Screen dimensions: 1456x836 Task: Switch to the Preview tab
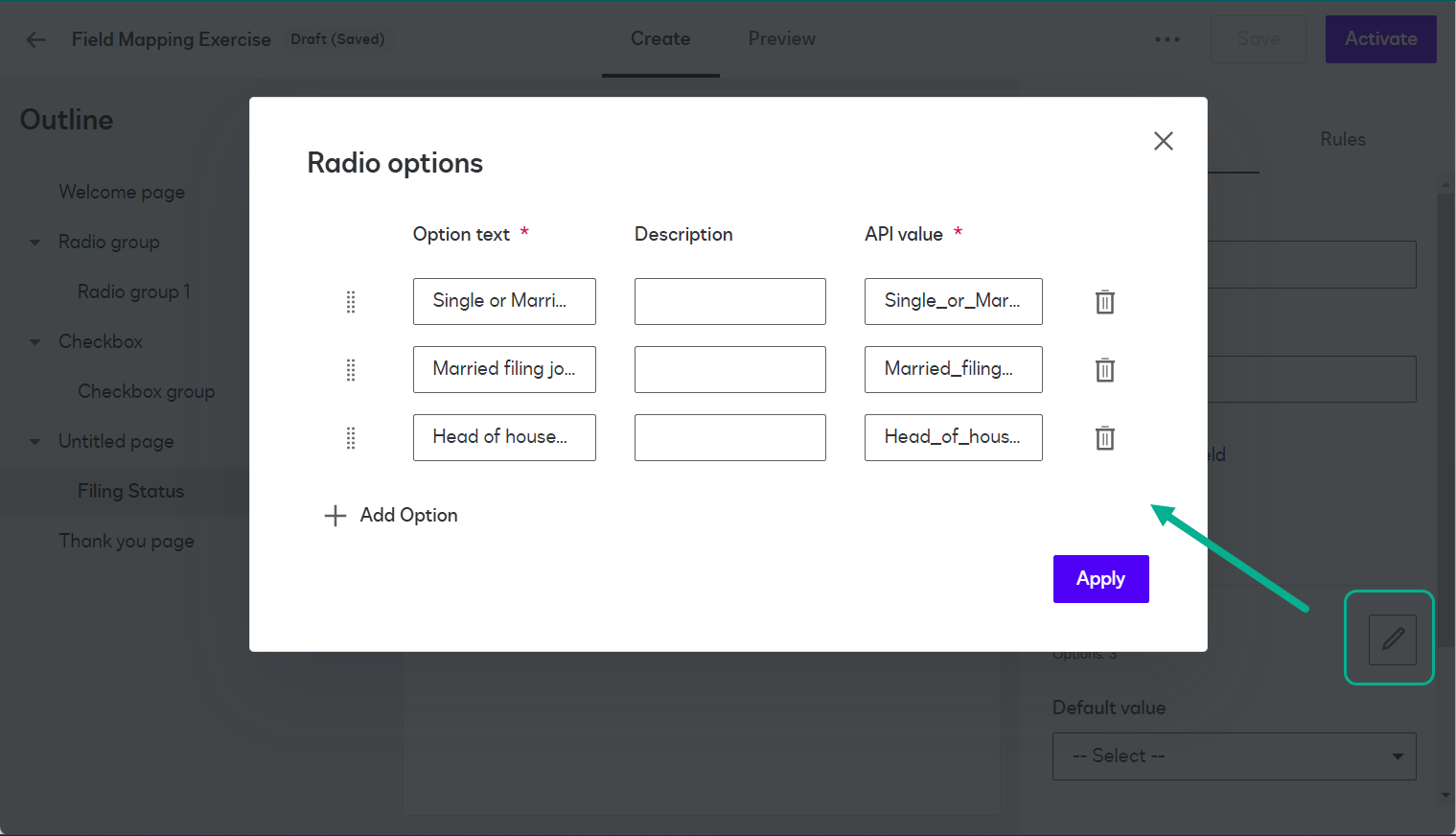[x=781, y=38]
